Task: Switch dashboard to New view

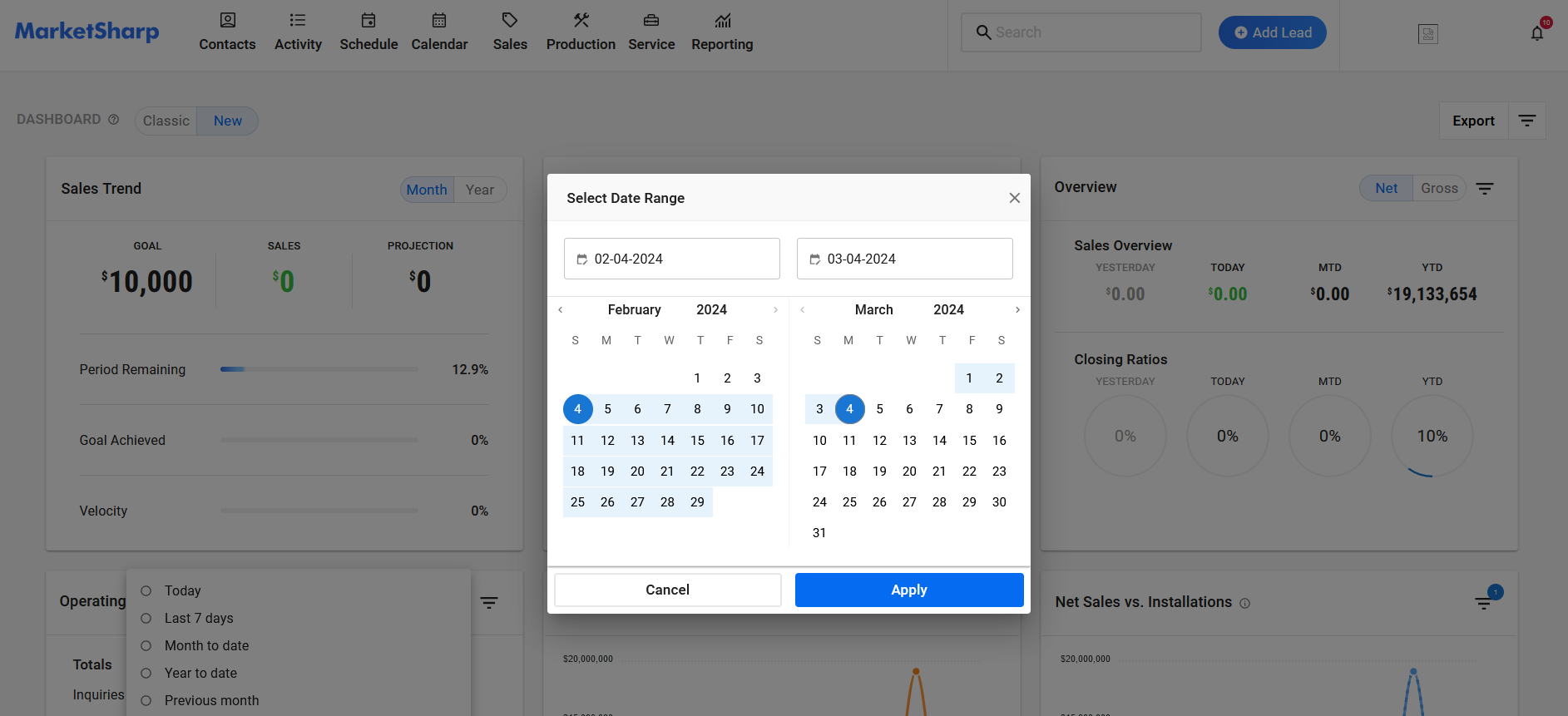Action: pyautogui.click(x=228, y=121)
